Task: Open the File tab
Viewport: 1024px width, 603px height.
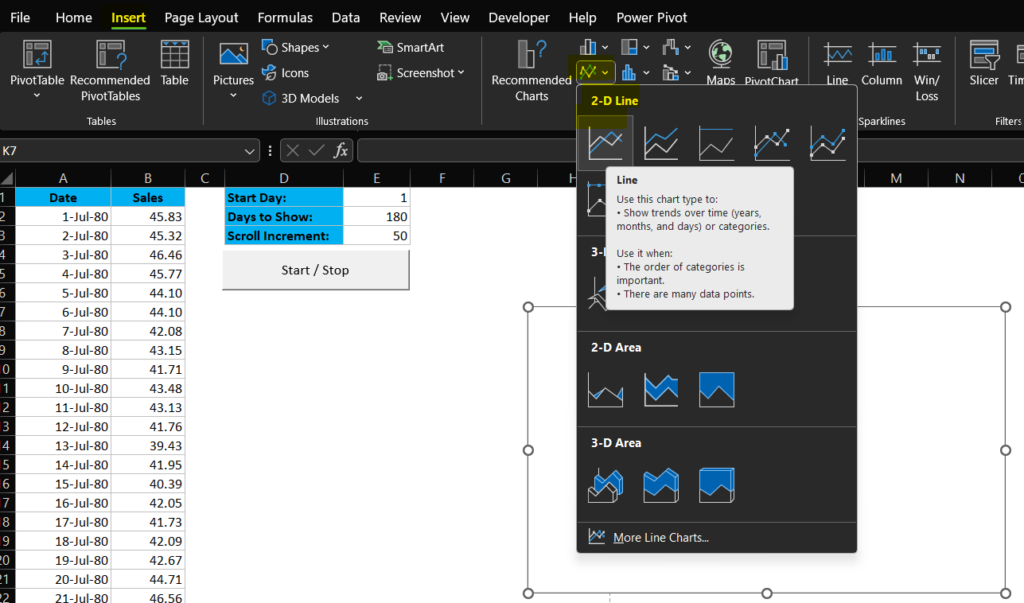Action: click(20, 18)
